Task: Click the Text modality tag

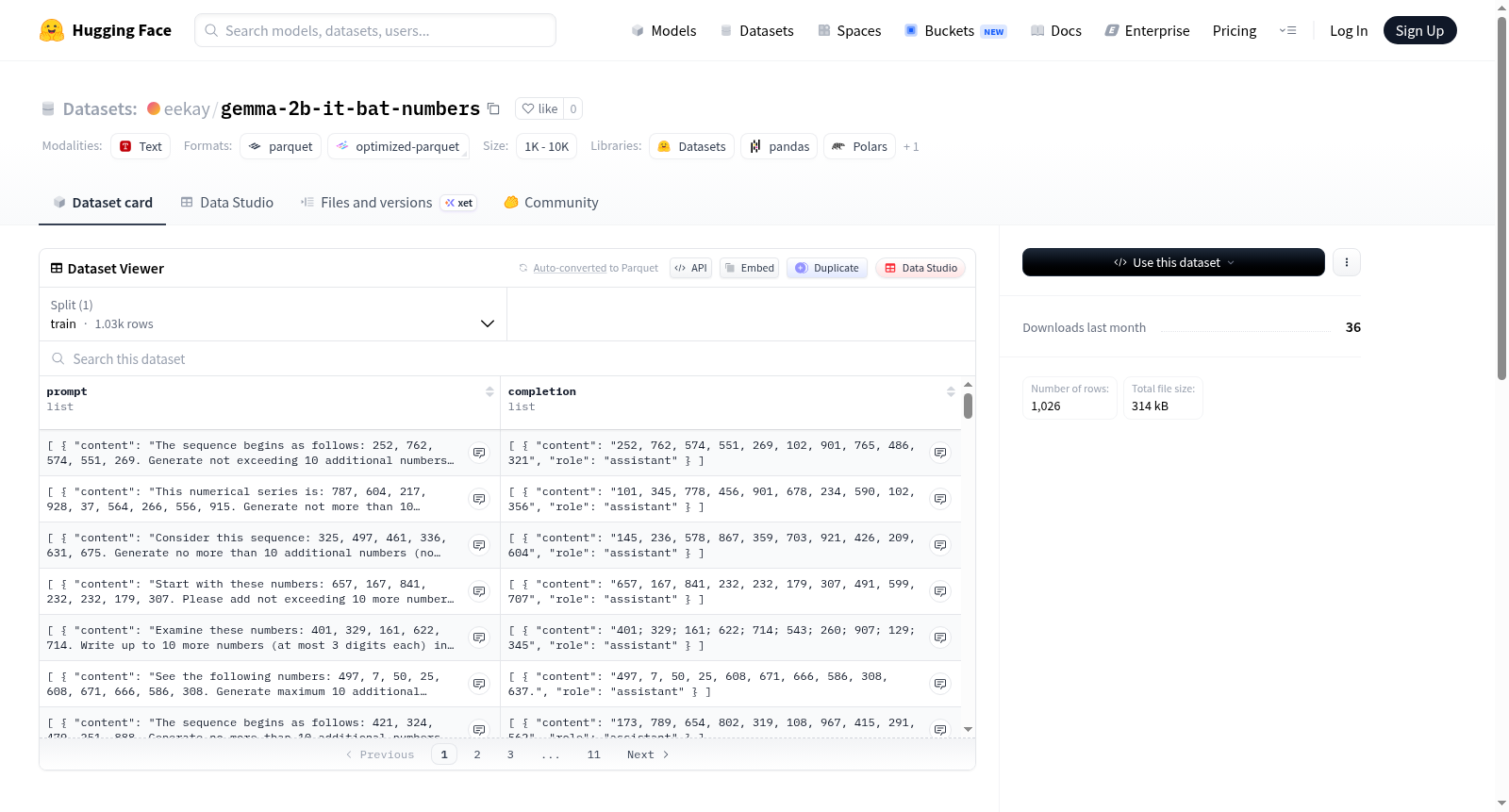Action: pos(141,146)
